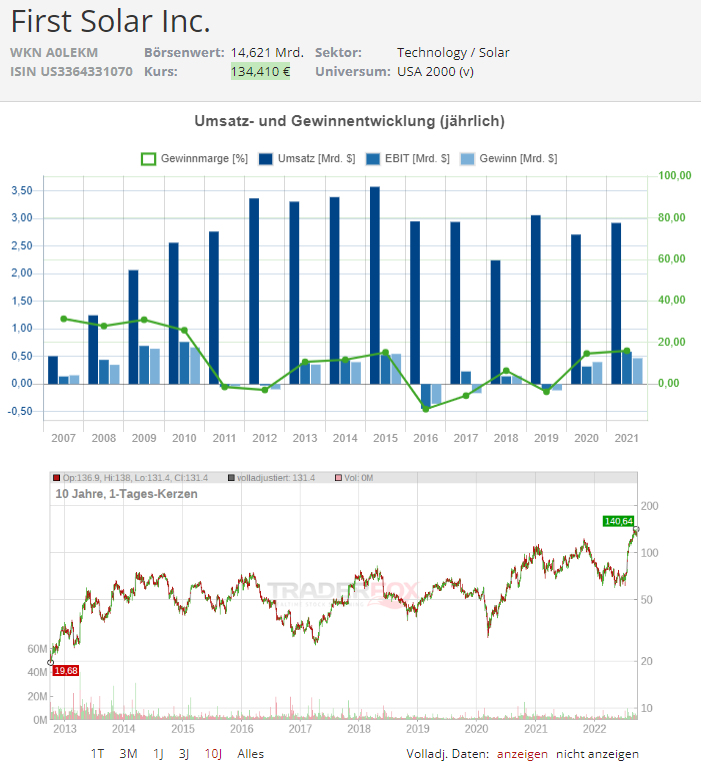Click the First Solar Inc. heading
Image resolution: width=701 pixels, height=775 pixels.
click(x=111, y=21)
